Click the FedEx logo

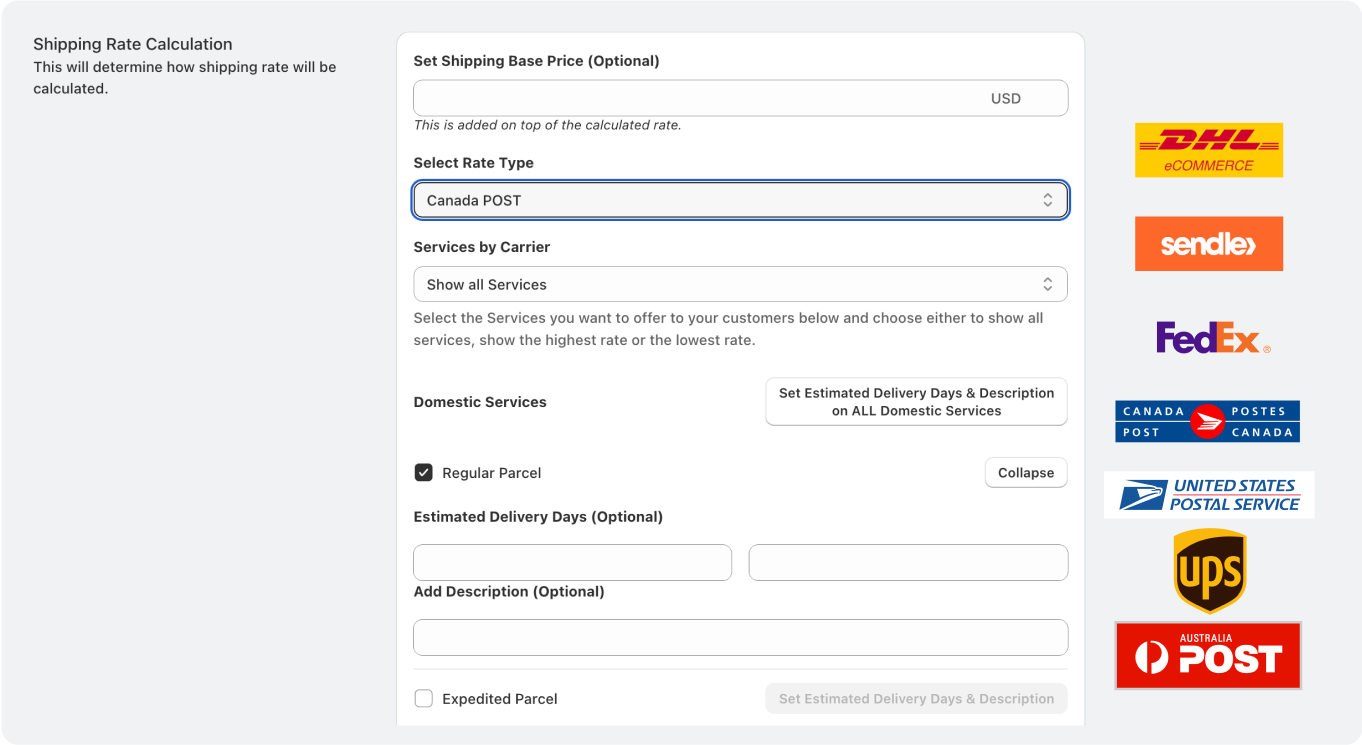pyautogui.click(x=1212, y=338)
